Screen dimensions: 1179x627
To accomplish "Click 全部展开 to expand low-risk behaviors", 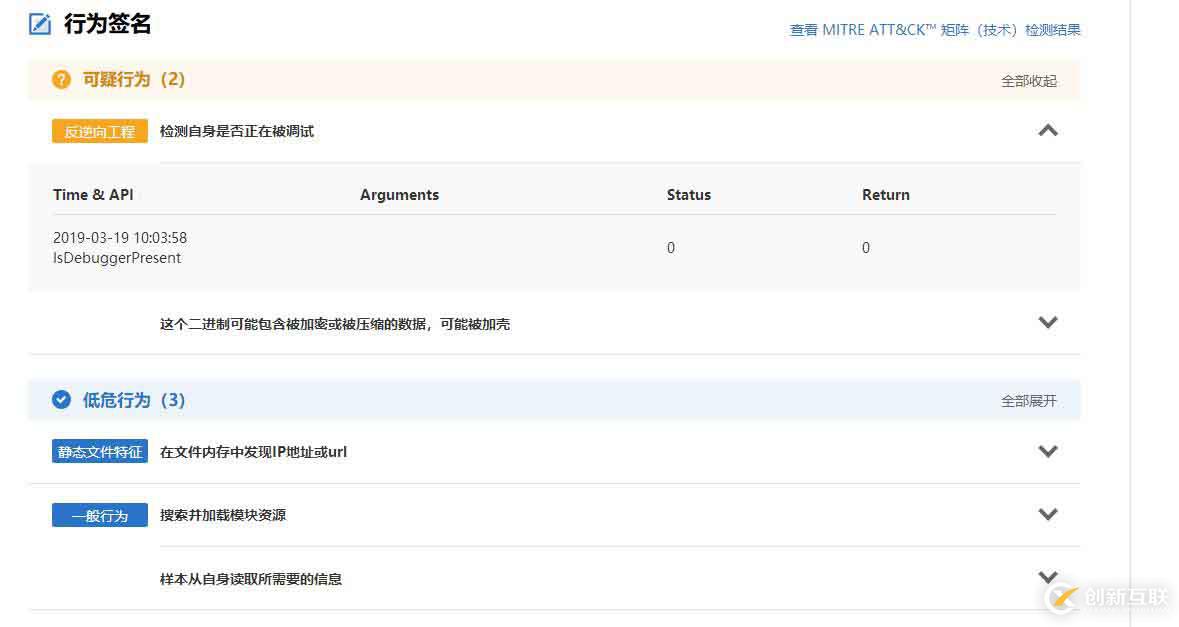I will point(1029,401).
